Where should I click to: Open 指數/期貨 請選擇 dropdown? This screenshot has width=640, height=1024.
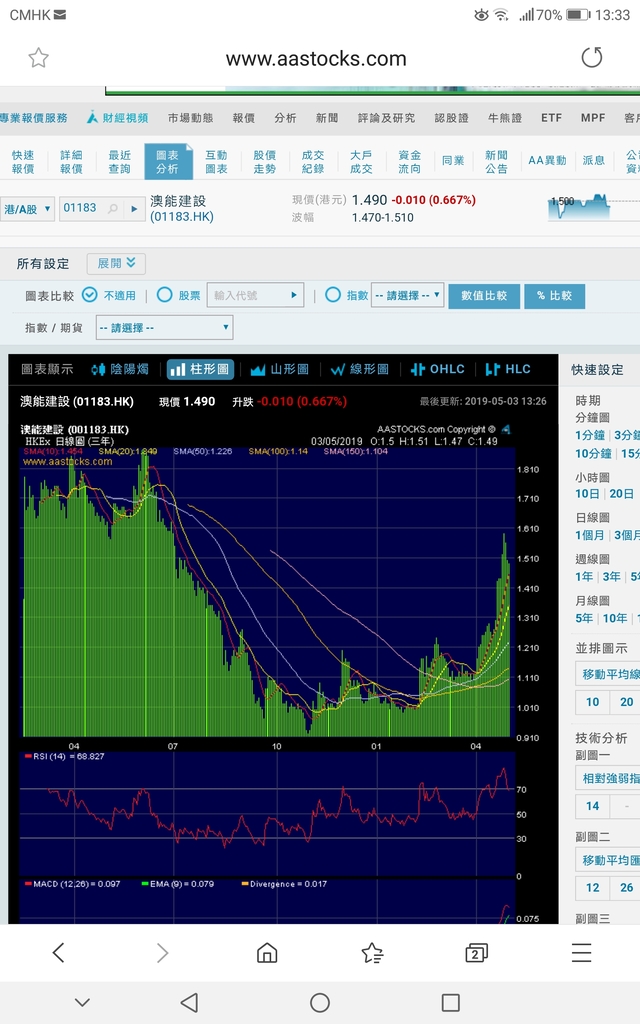click(x=165, y=328)
